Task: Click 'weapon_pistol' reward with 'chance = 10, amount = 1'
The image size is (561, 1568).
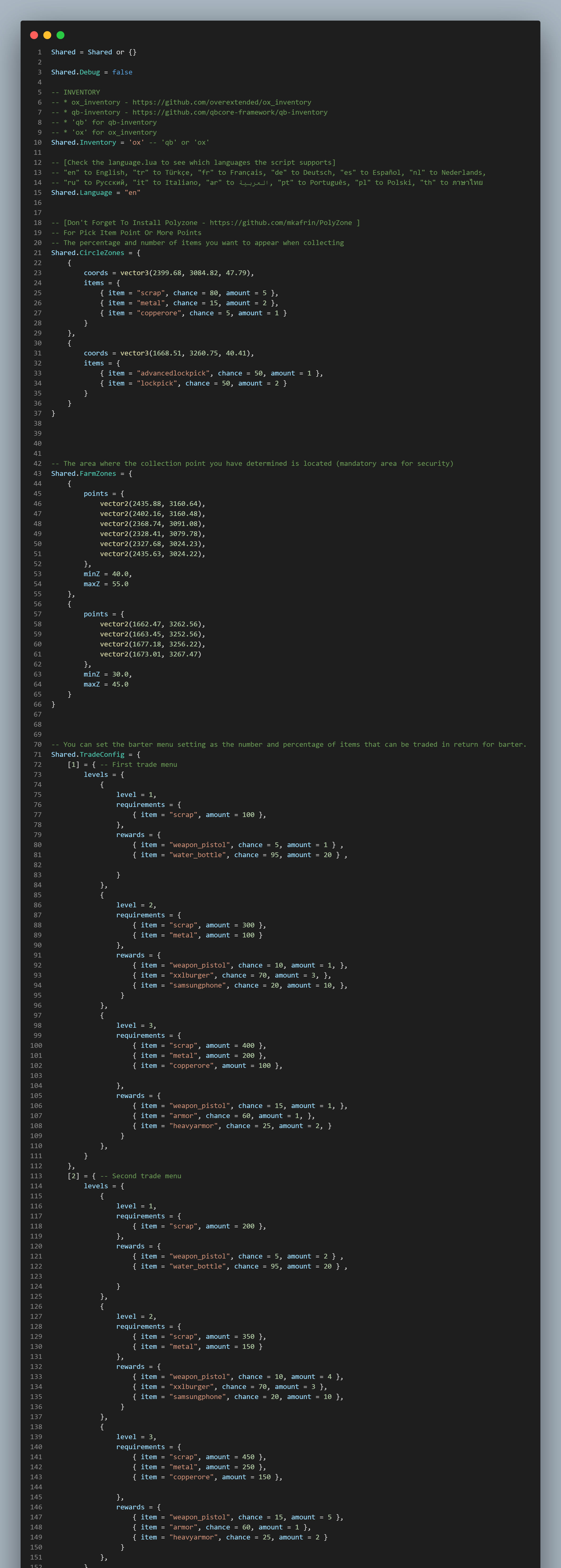Action: point(240,965)
